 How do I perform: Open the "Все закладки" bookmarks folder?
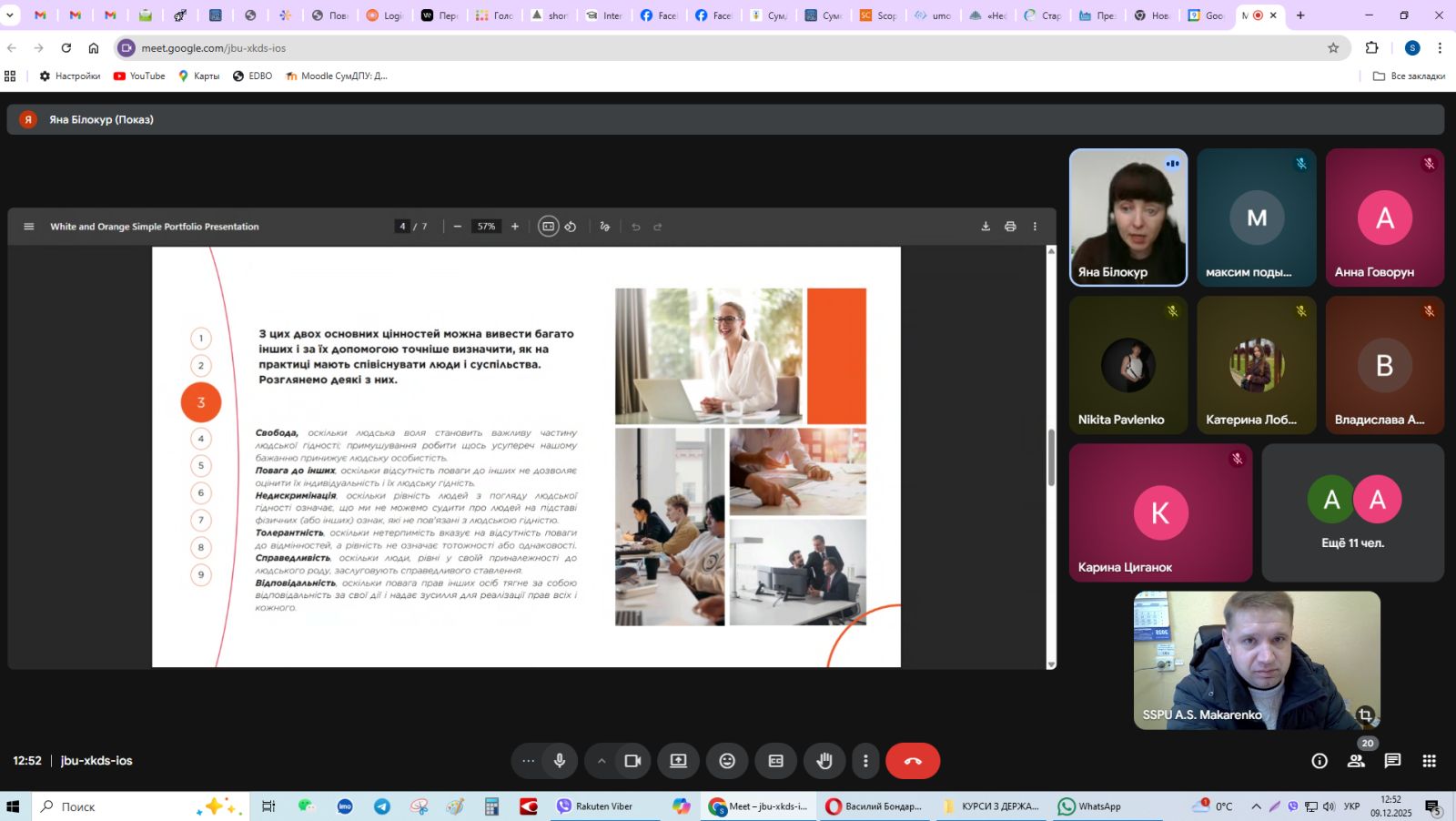(x=1409, y=76)
